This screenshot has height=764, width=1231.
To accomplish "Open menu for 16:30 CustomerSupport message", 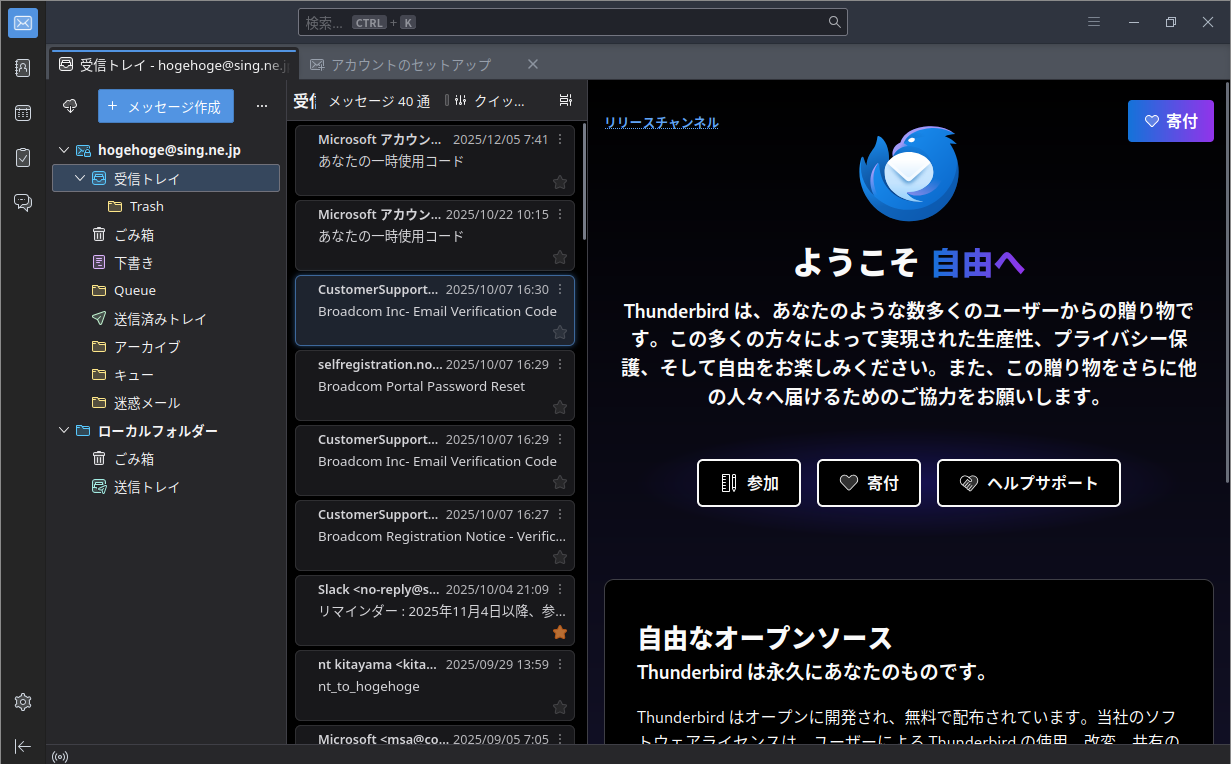I will (x=560, y=289).
